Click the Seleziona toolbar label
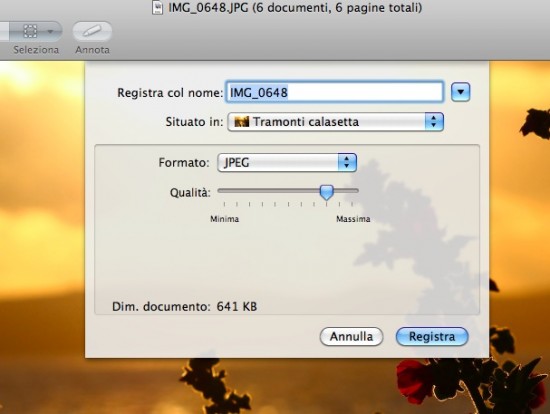550x414 pixels. tap(36, 50)
